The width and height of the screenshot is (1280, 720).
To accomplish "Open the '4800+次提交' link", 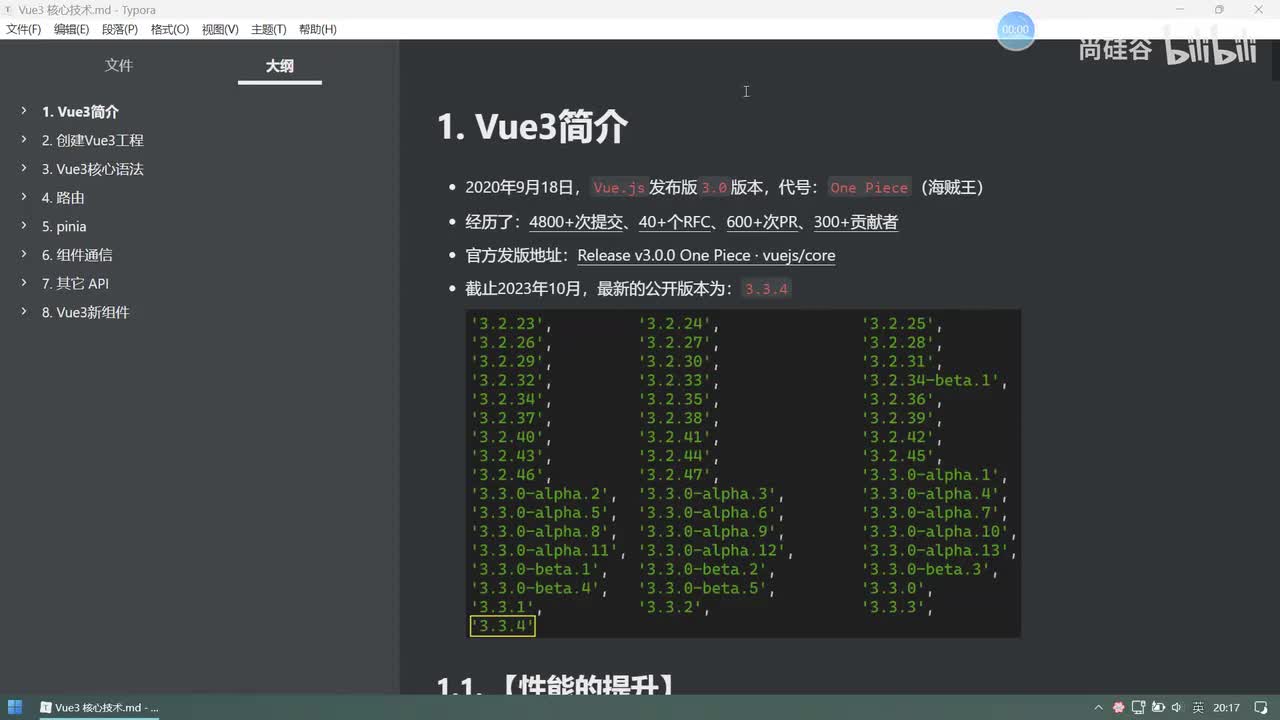I will (577, 222).
